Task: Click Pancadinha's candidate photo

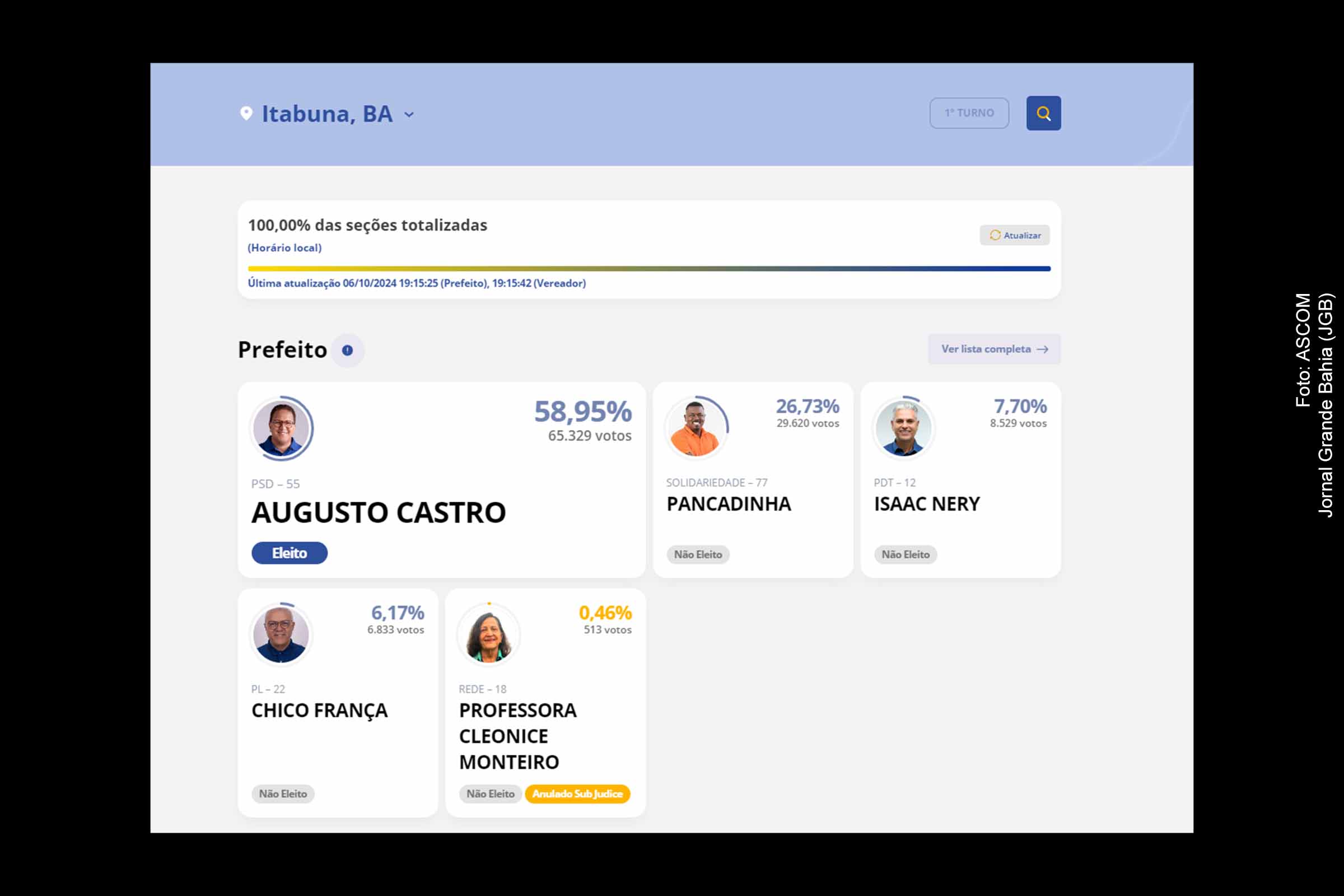Action: 696,428
